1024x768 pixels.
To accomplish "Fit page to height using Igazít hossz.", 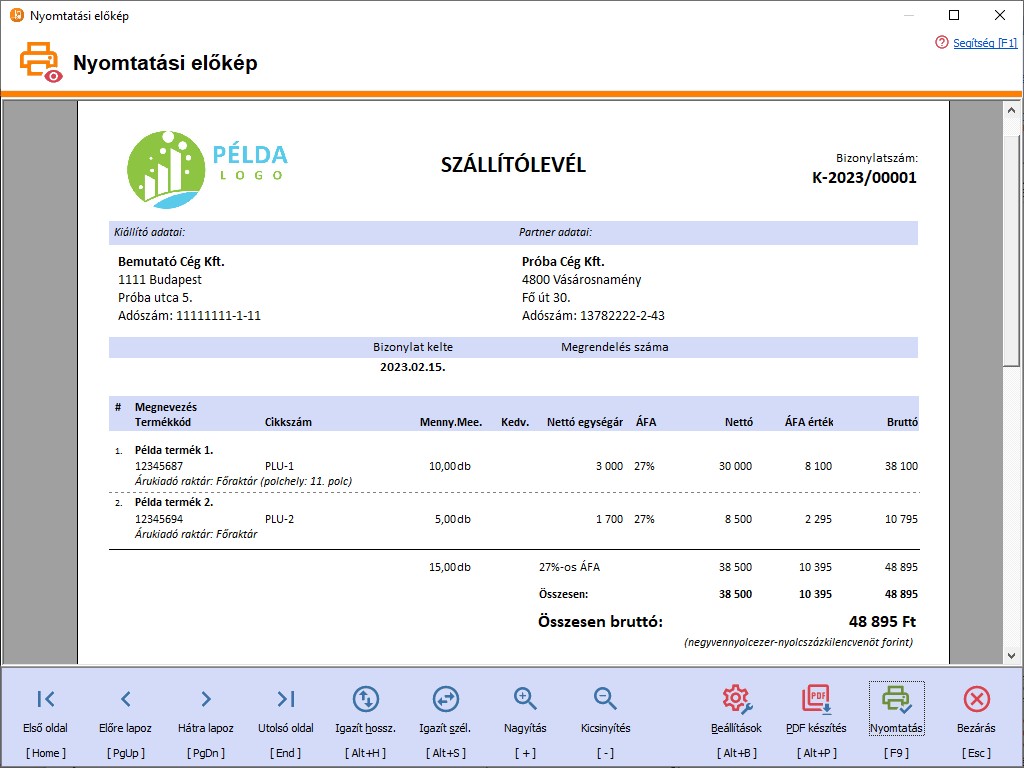I will [365, 699].
